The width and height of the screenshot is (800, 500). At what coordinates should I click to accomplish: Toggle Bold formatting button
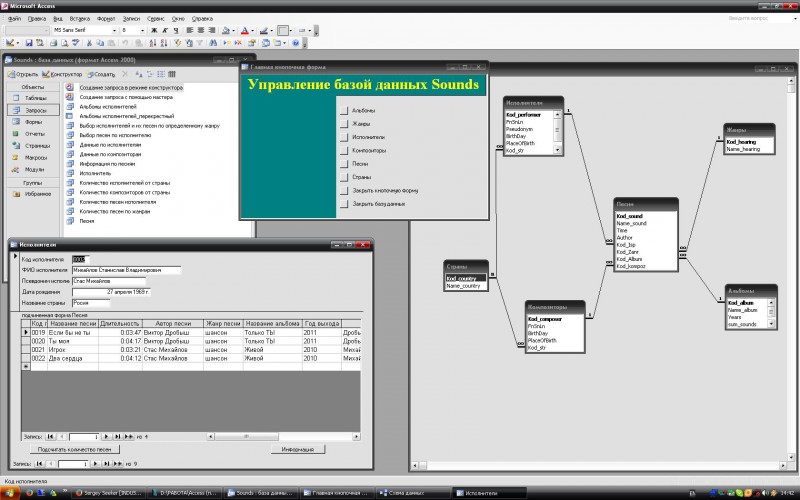154,31
